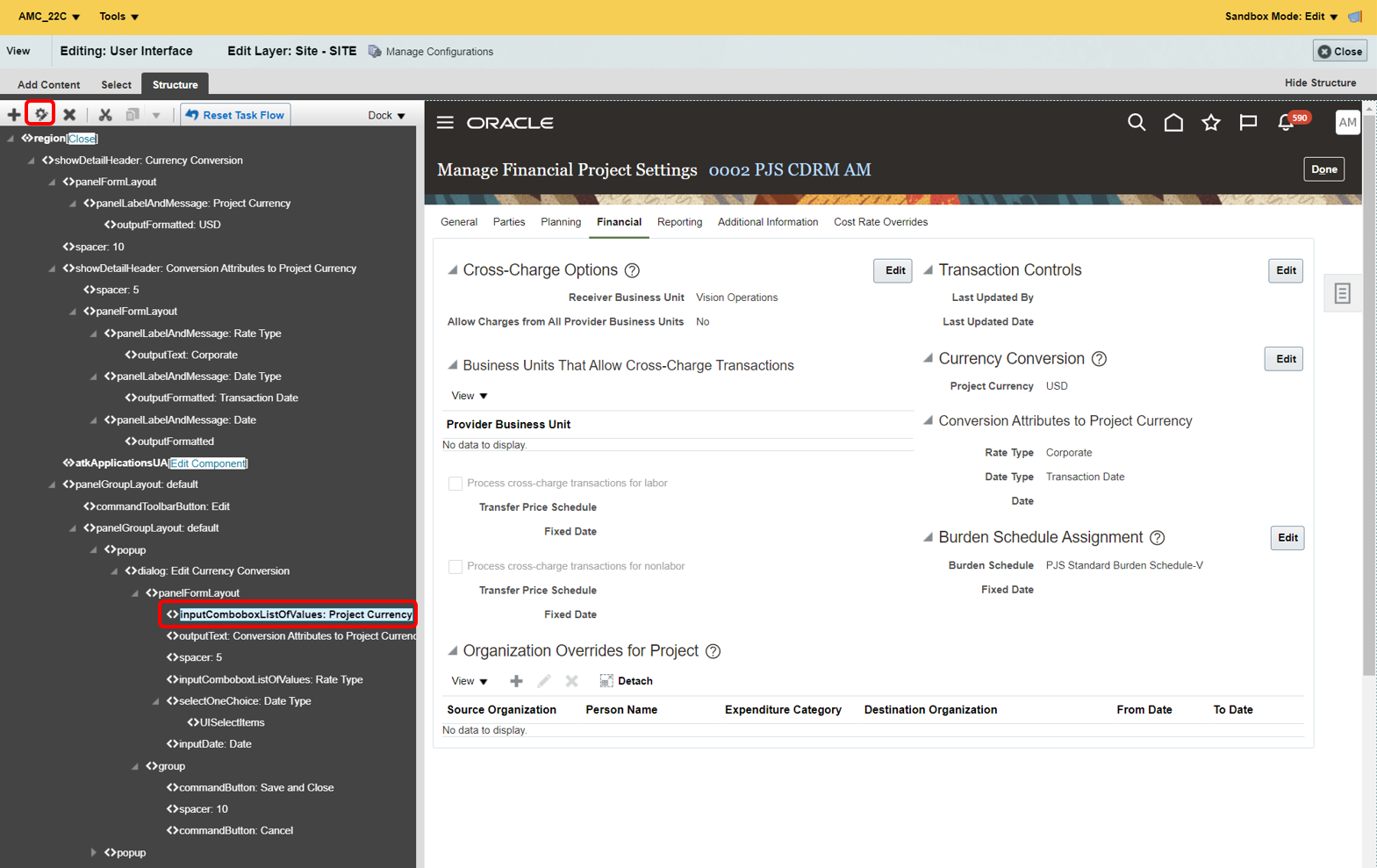Open the View menu in the editor bar
This screenshot has width=1377, height=868.
point(18,51)
